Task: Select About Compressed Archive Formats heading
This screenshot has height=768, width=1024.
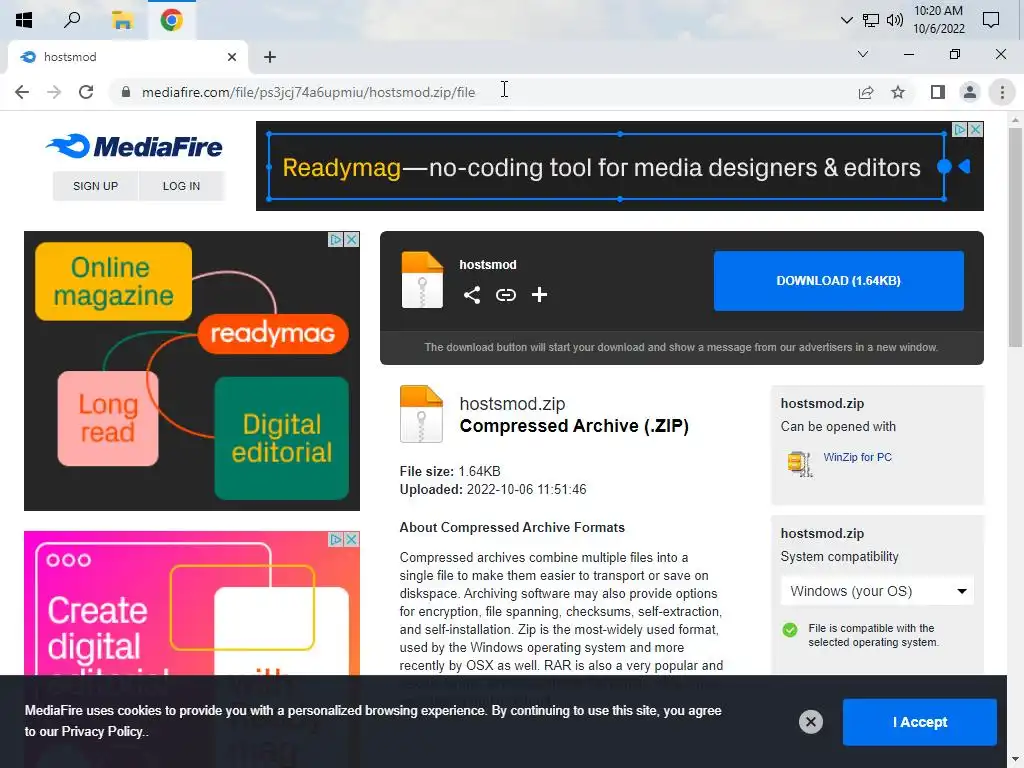Action: [512, 527]
